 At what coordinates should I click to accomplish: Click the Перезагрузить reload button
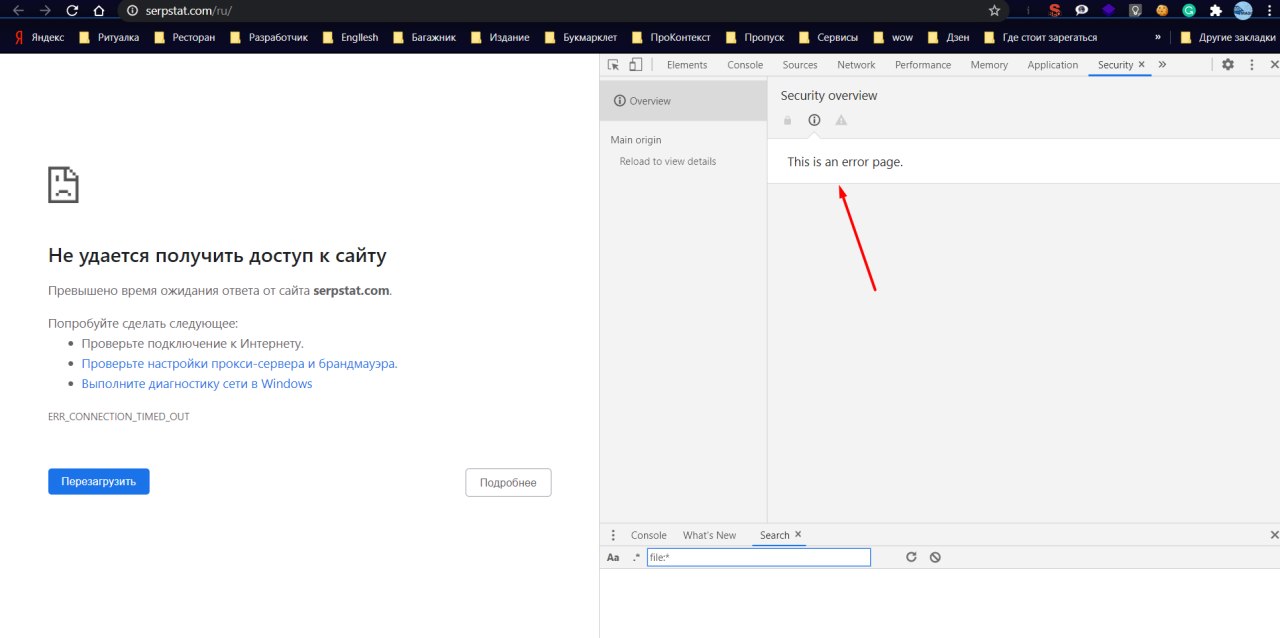click(x=99, y=482)
